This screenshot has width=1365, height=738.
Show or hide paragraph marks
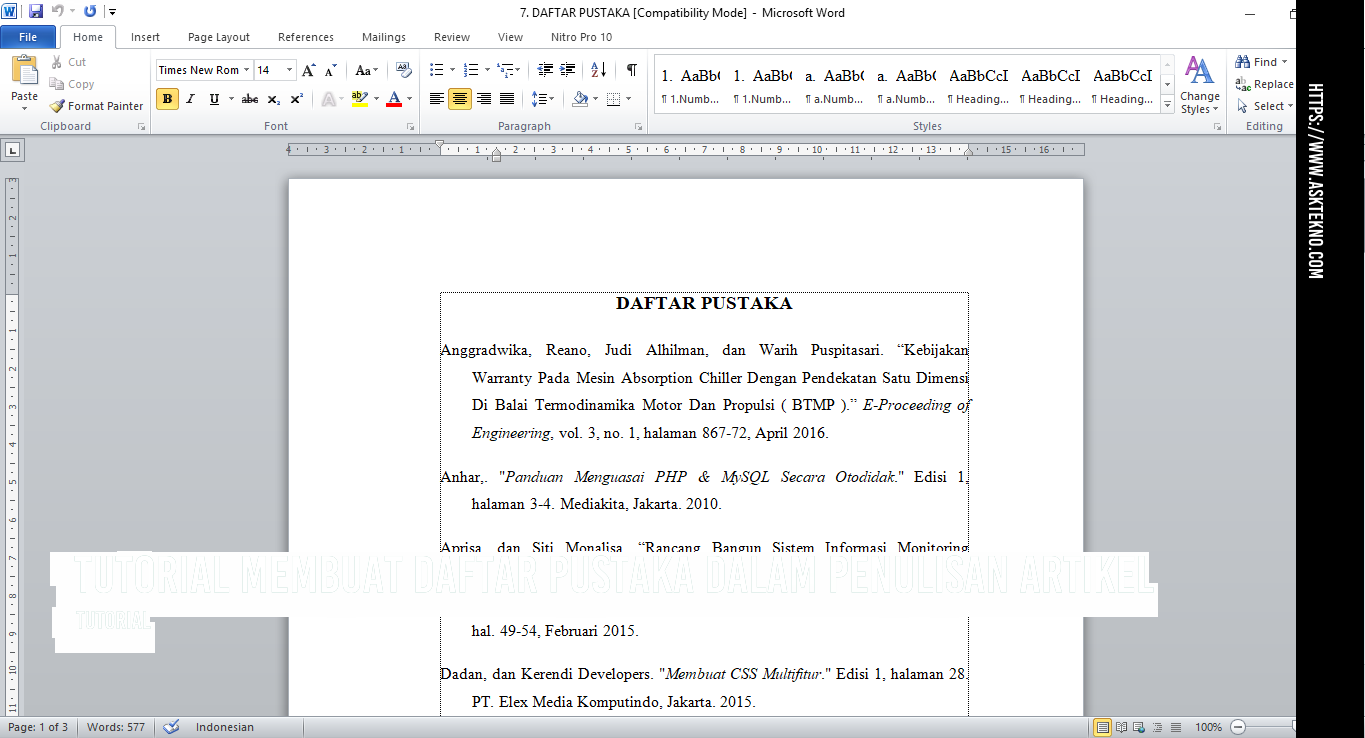[x=631, y=70]
